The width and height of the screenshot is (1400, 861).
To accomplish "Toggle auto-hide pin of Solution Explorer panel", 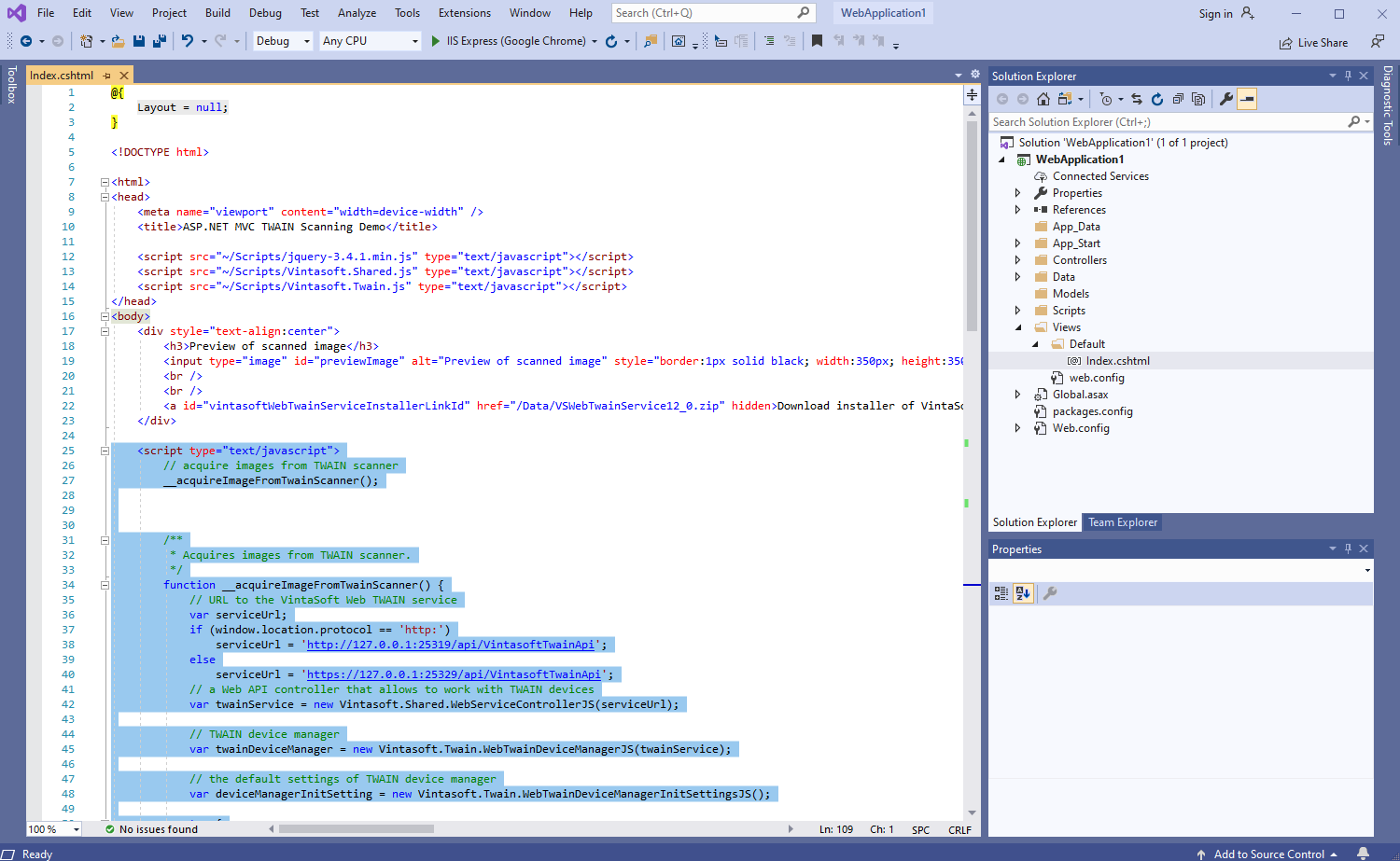I will point(1348,76).
